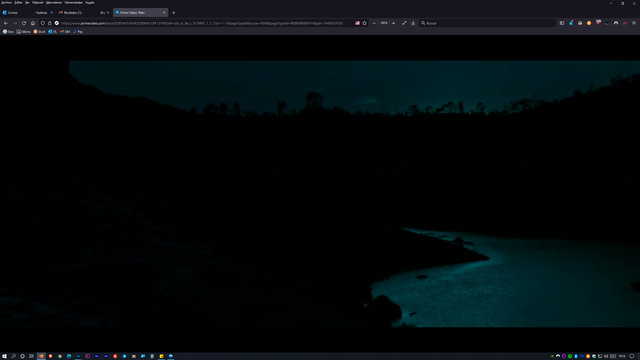Screen dimensions: 640x360
Task: Click the taskbar clock
Action: point(622,356)
